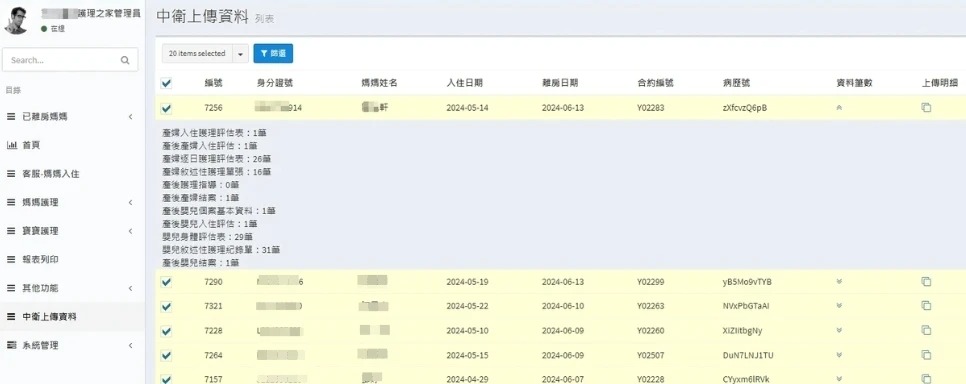Uncheck the row 7264 checkbox

click(x=166, y=355)
